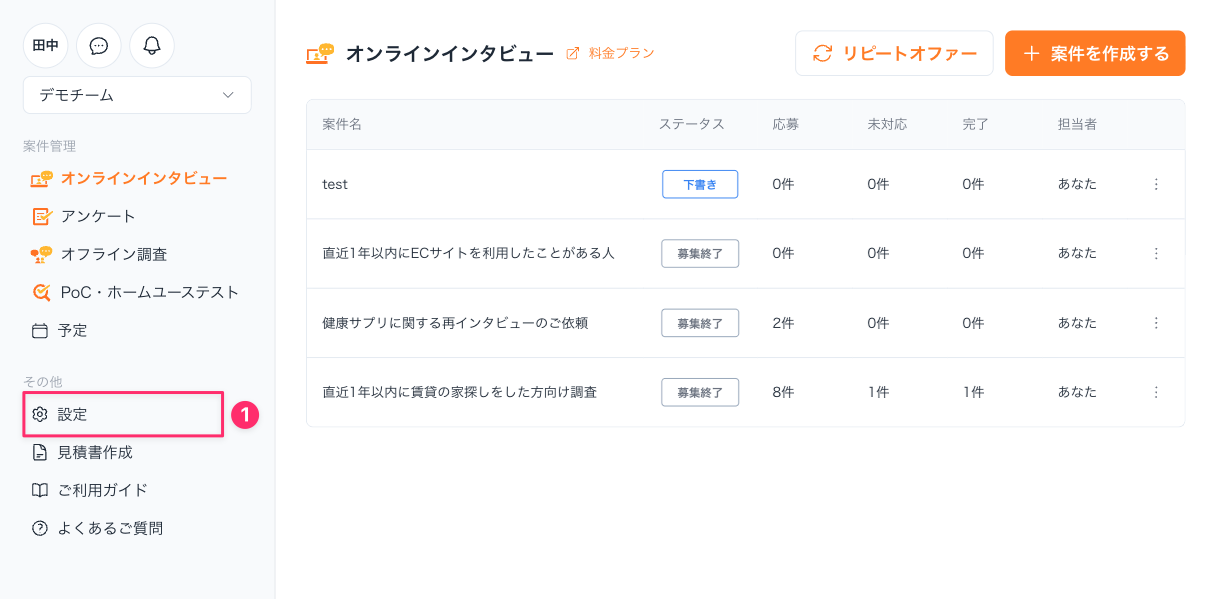The image size is (1213, 599).
Task: Click the リピートオファー button
Action: 894,53
